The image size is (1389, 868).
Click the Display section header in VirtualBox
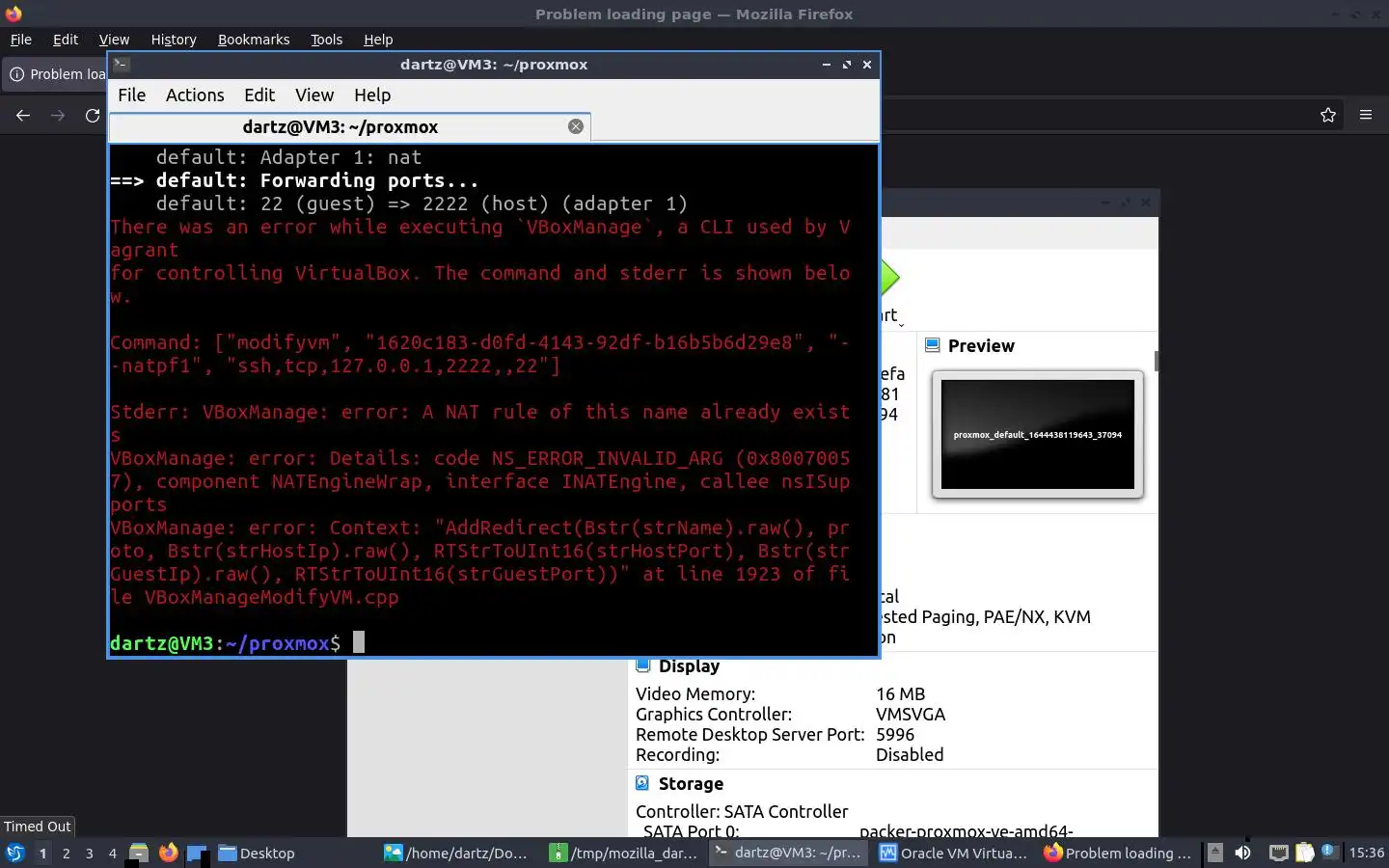[x=689, y=666]
